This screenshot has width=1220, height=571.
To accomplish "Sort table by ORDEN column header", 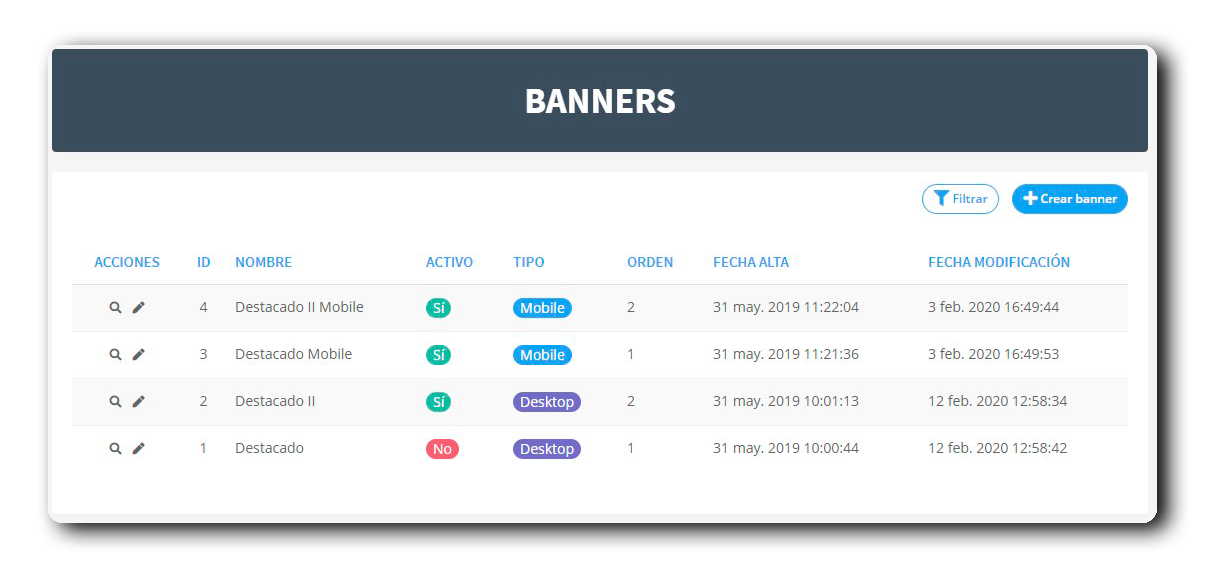I will pyautogui.click(x=650, y=263).
